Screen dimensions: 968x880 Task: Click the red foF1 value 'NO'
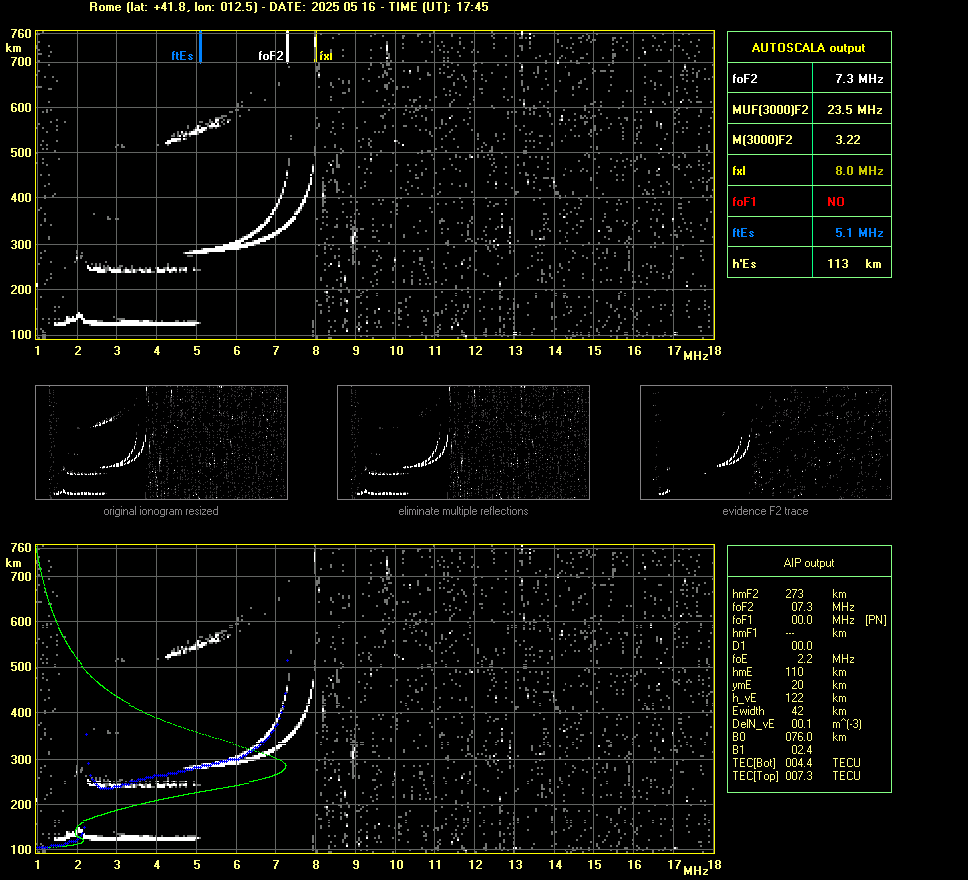pos(836,202)
